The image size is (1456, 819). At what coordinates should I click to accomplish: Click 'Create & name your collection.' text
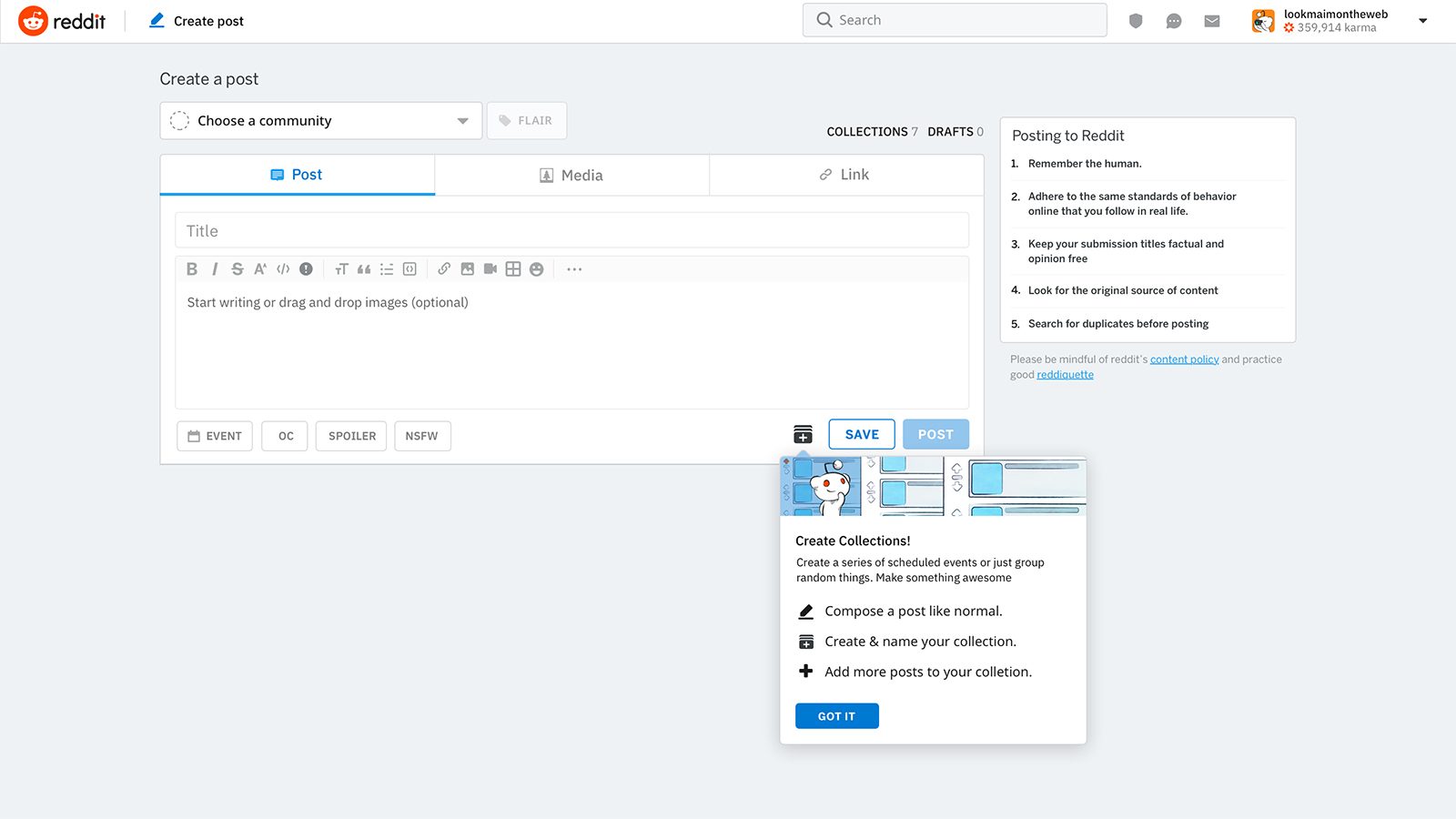(x=920, y=642)
